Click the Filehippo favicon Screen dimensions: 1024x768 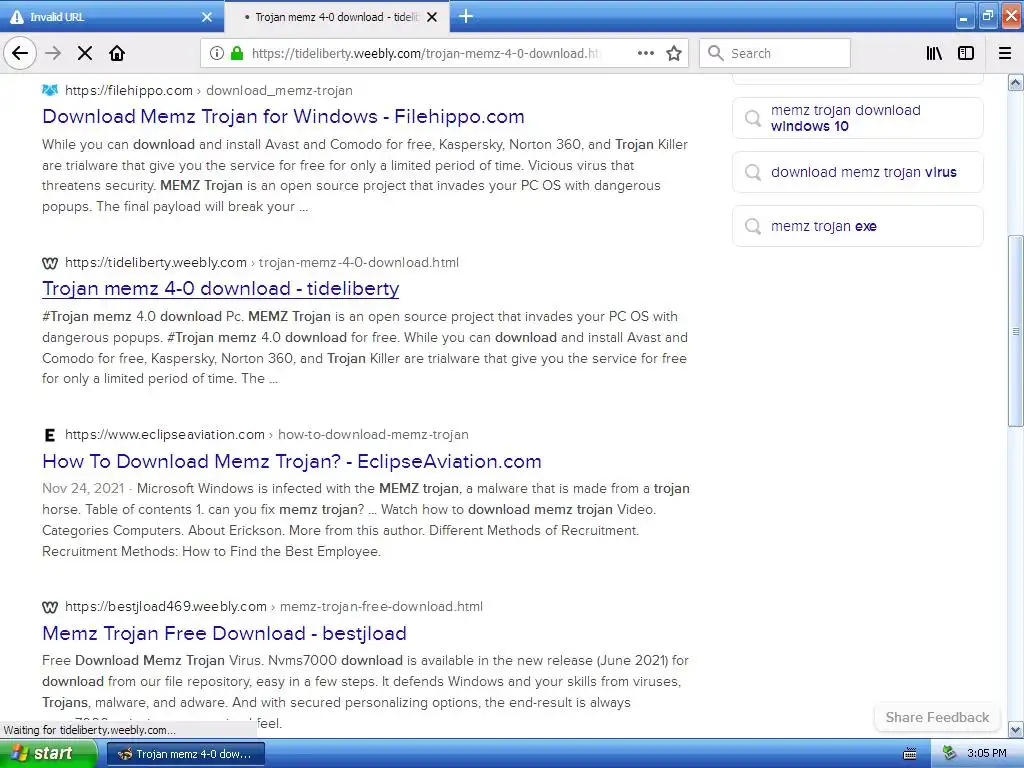click(50, 90)
